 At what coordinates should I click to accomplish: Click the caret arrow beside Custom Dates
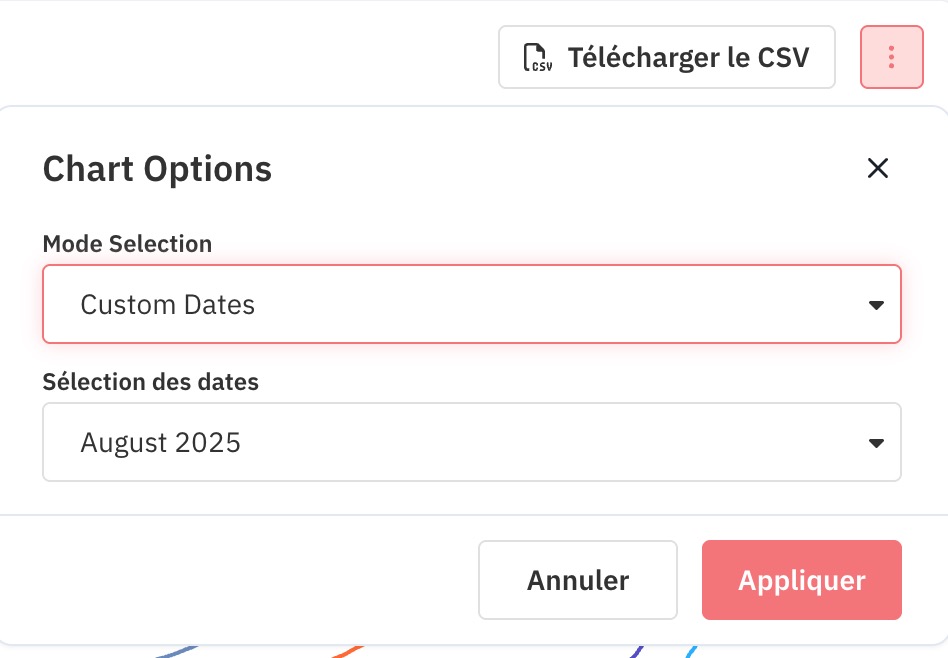point(876,305)
